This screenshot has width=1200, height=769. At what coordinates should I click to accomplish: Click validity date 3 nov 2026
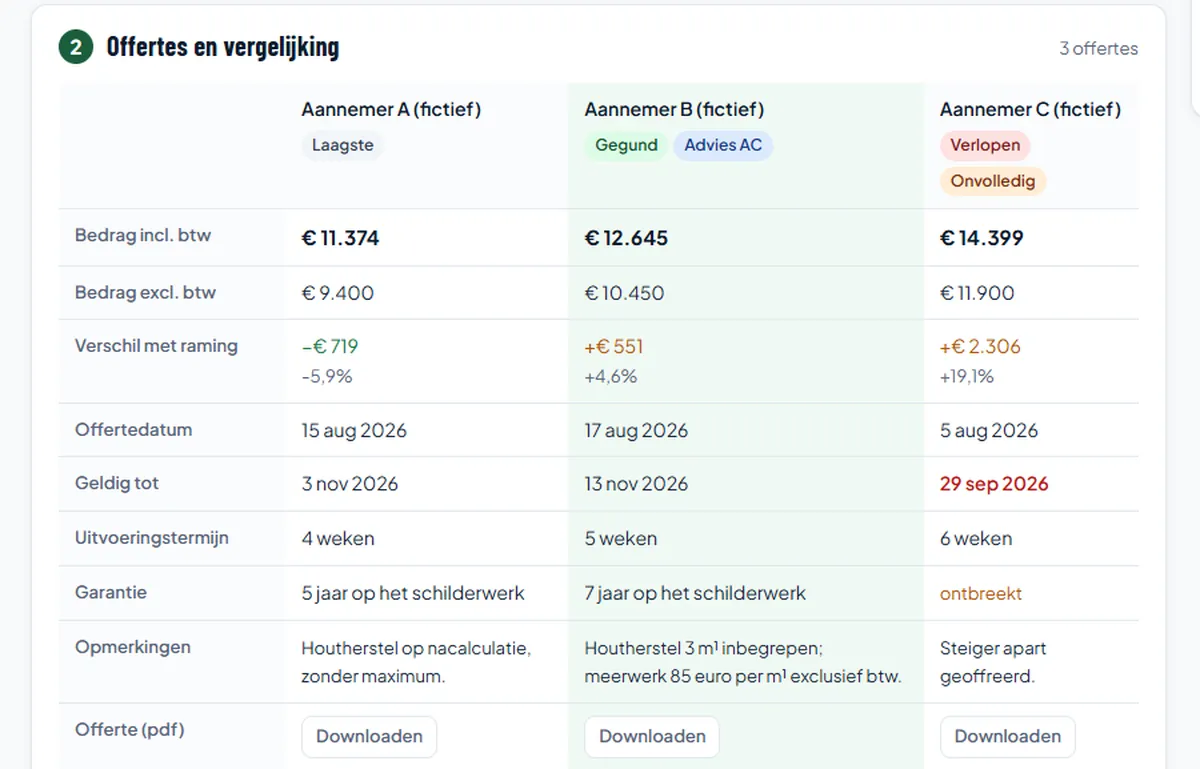(350, 484)
